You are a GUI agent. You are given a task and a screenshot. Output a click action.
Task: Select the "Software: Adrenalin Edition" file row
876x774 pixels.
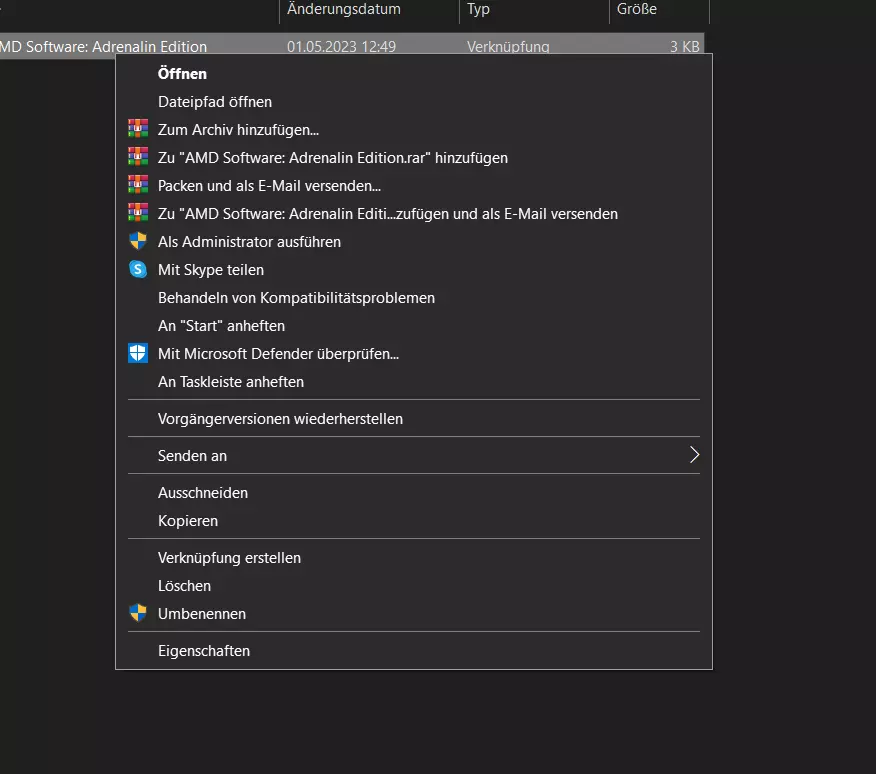pos(352,44)
